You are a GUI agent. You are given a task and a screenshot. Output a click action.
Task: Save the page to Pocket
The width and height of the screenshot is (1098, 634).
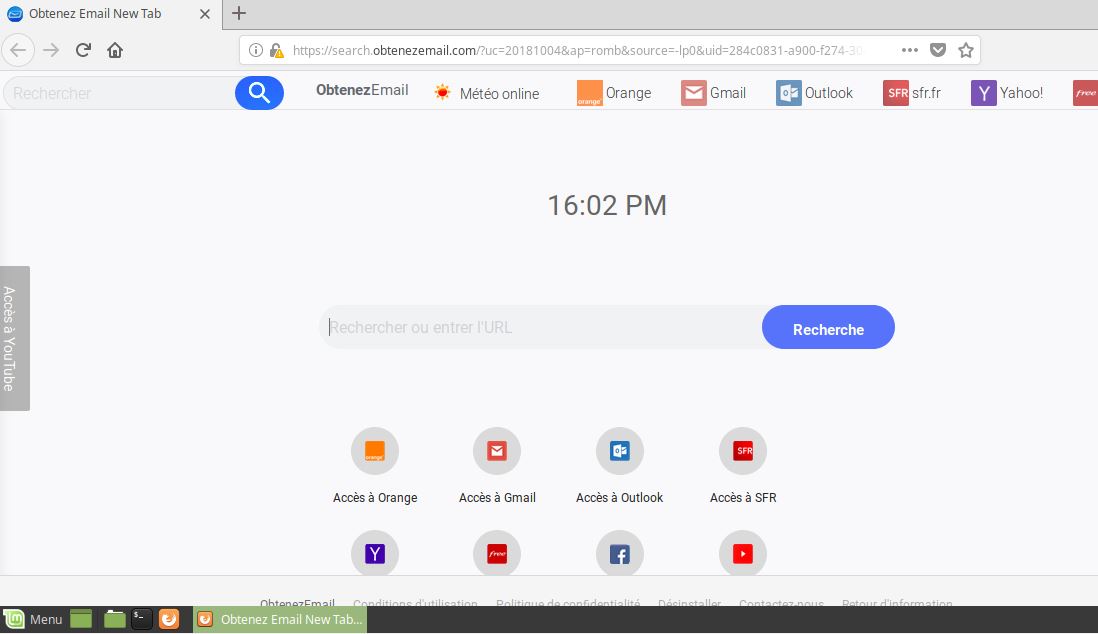click(938, 50)
